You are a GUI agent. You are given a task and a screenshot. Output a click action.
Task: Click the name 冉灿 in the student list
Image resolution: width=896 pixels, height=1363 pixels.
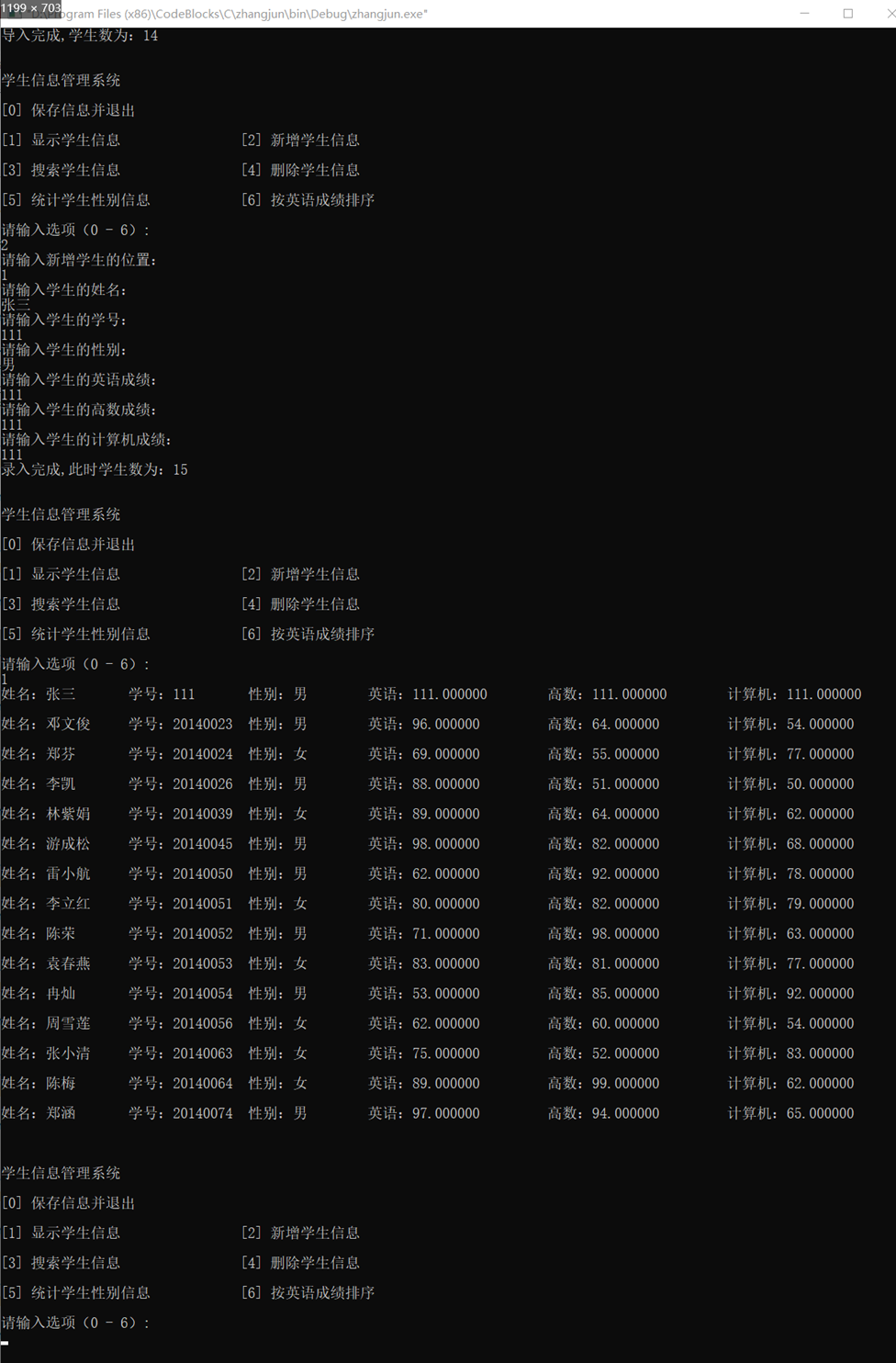pyautogui.click(x=62, y=994)
